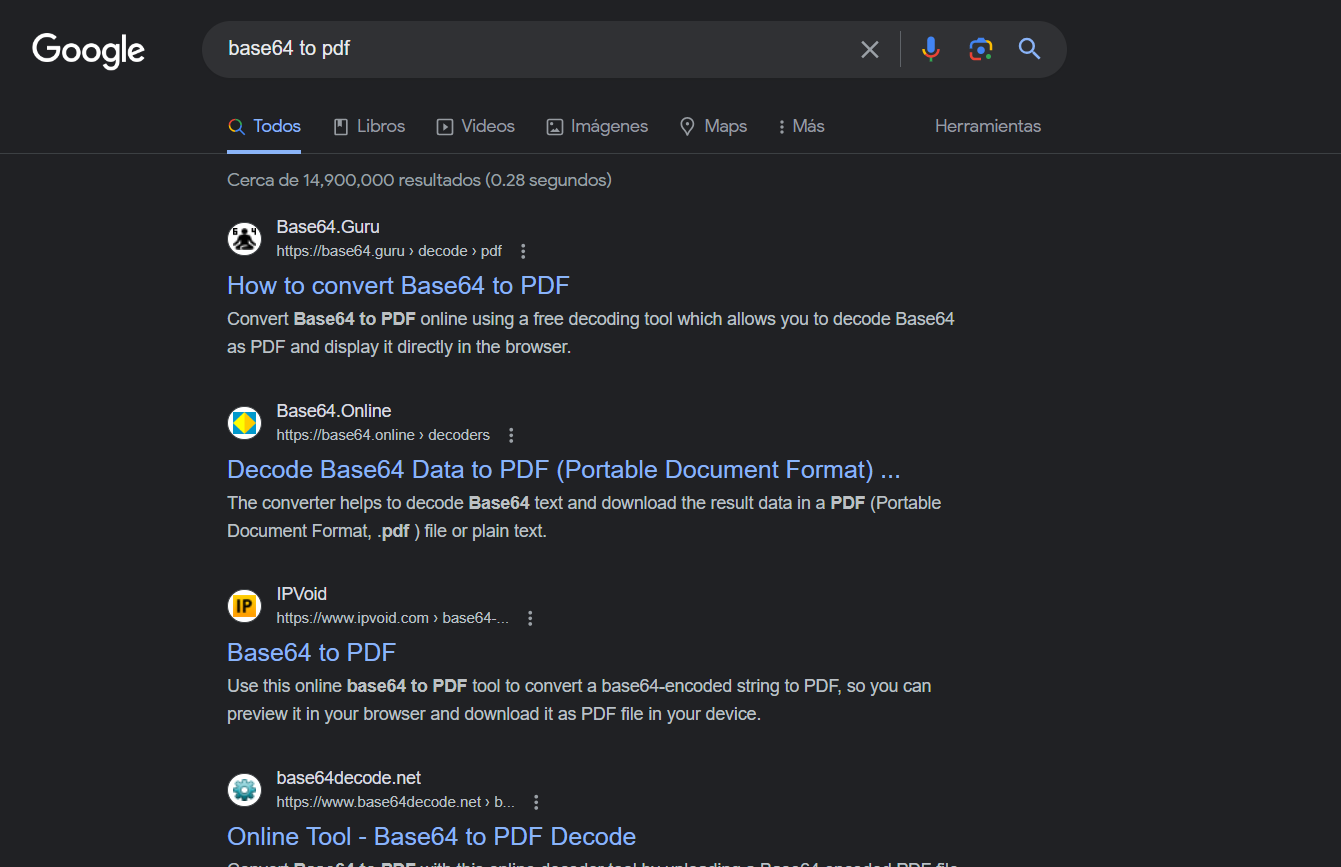Open Google Lens image search
This screenshot has width=1341, height=867.
click(981, 49)
